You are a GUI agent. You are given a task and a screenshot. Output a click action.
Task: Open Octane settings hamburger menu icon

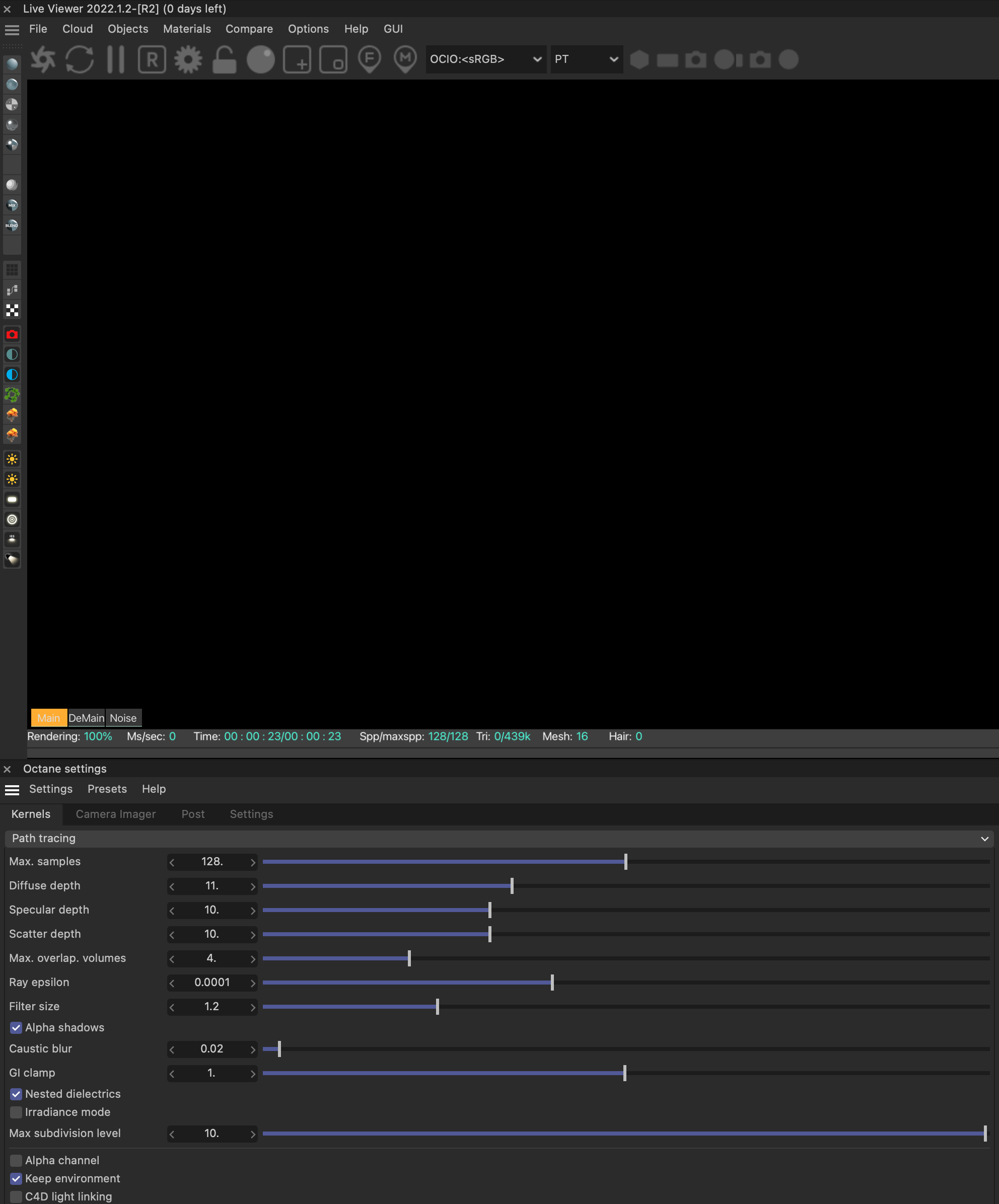point(12,789)
